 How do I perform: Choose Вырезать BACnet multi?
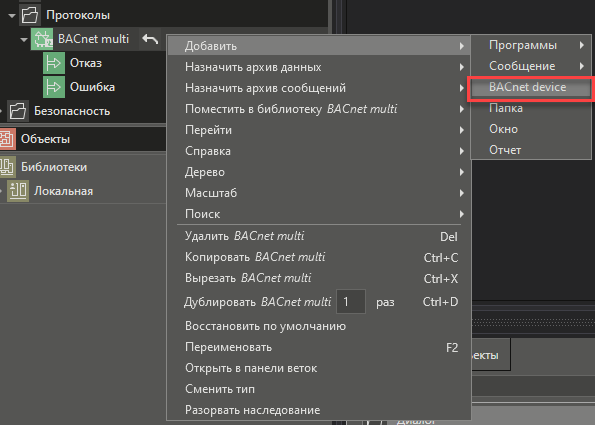click(319, 278)
